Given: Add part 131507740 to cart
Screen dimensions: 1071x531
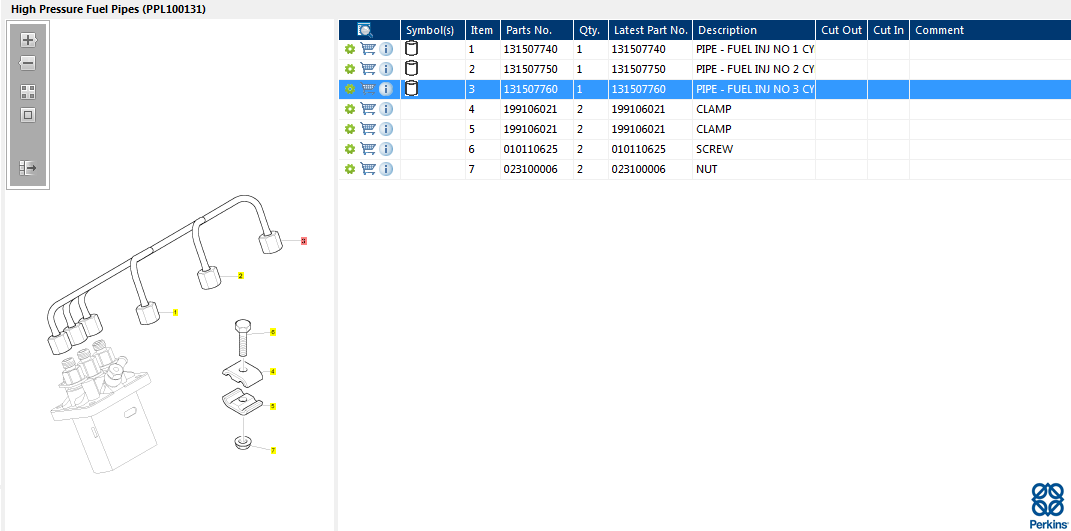Looking at the screenshot, I should [x=368, y=49].
